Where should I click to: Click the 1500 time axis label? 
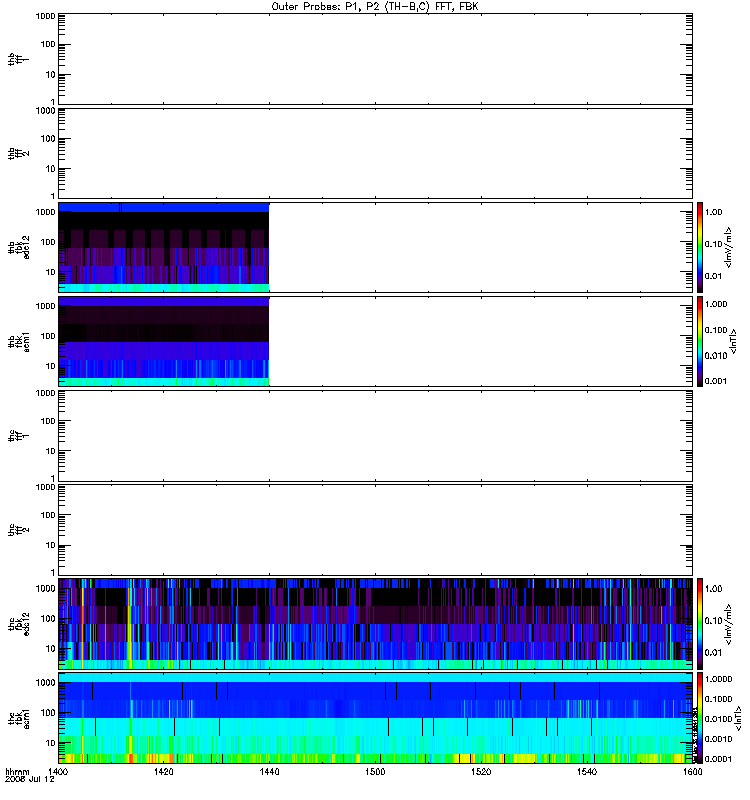[375, 772]
